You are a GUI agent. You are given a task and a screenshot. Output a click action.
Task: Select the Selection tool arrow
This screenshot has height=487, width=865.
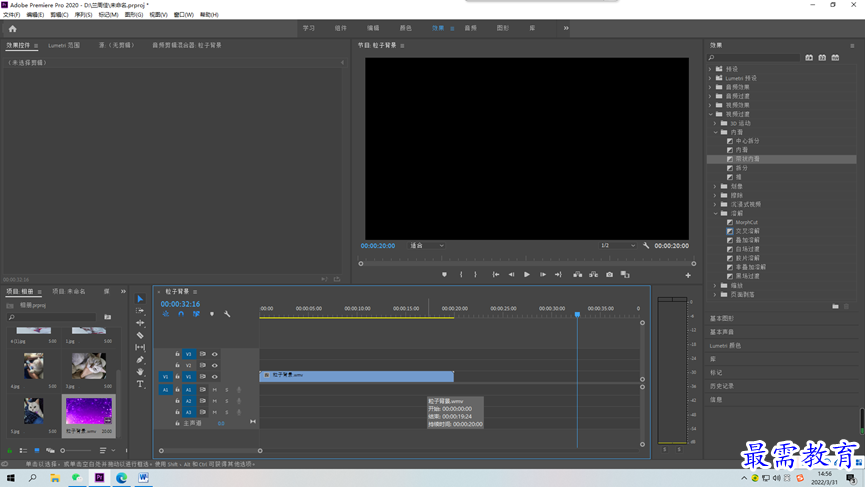click(x=140, y=299)
